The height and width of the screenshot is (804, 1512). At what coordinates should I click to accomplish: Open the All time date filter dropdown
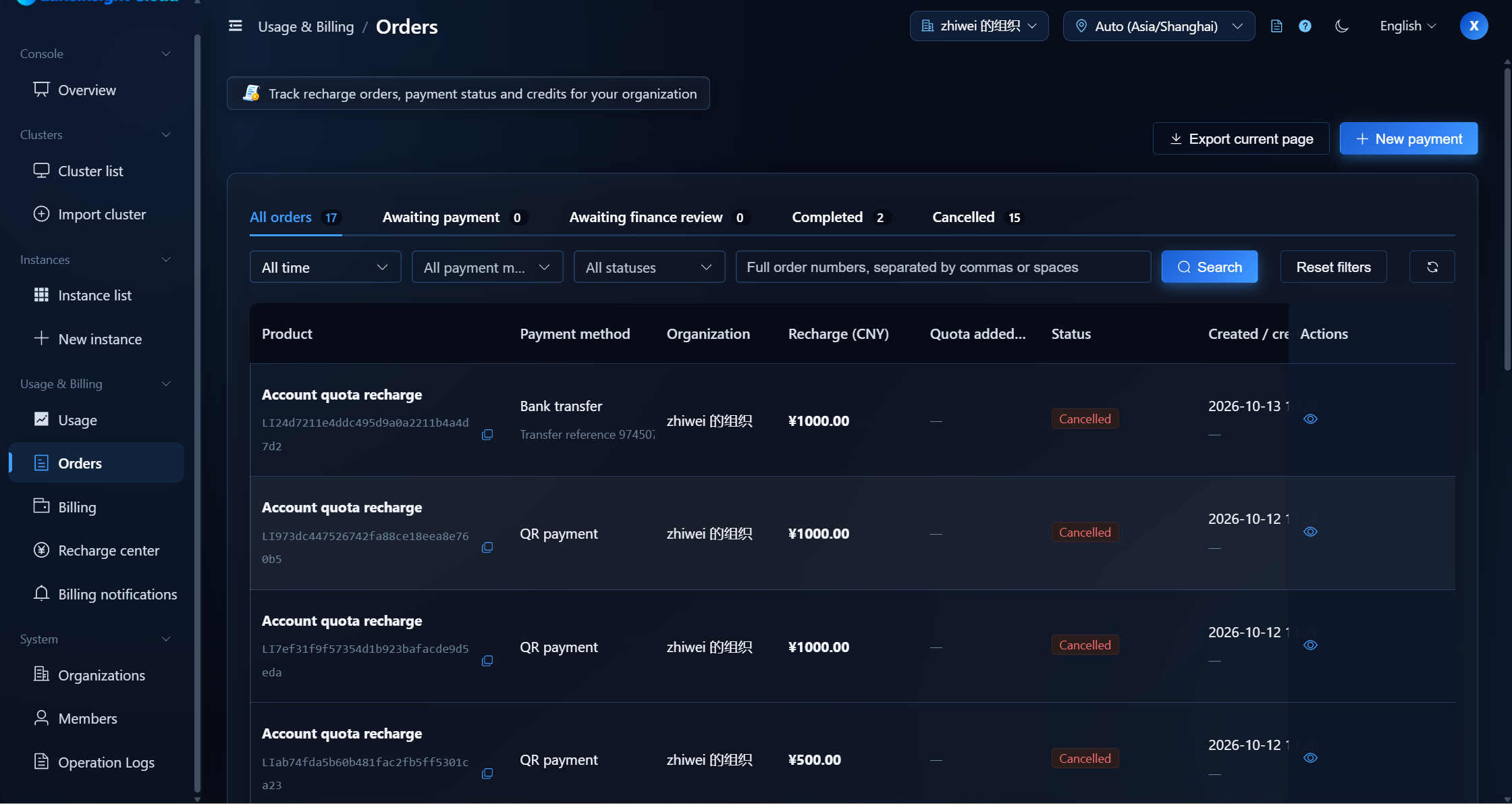(325, 267)
